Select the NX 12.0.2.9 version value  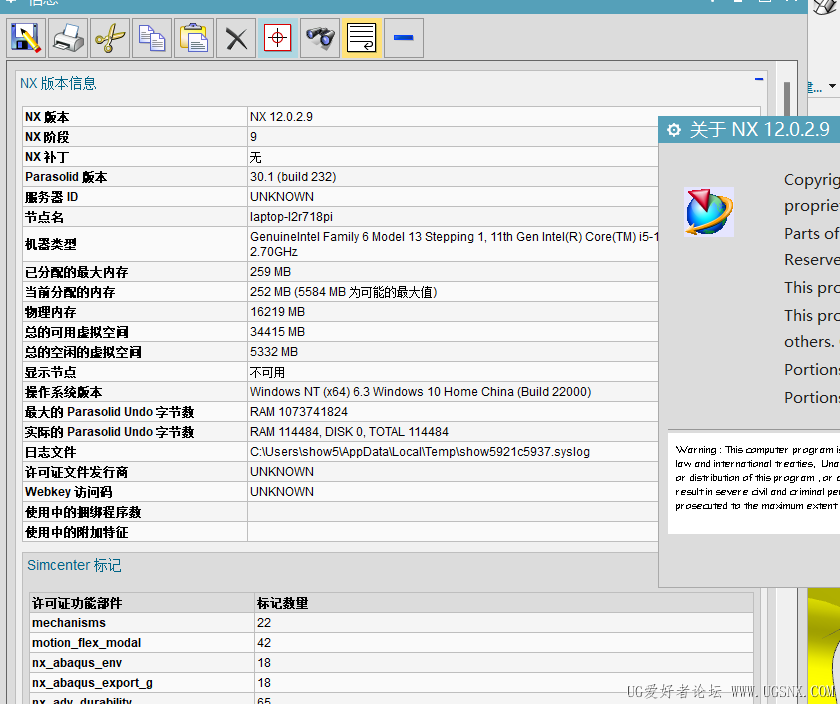281,117
